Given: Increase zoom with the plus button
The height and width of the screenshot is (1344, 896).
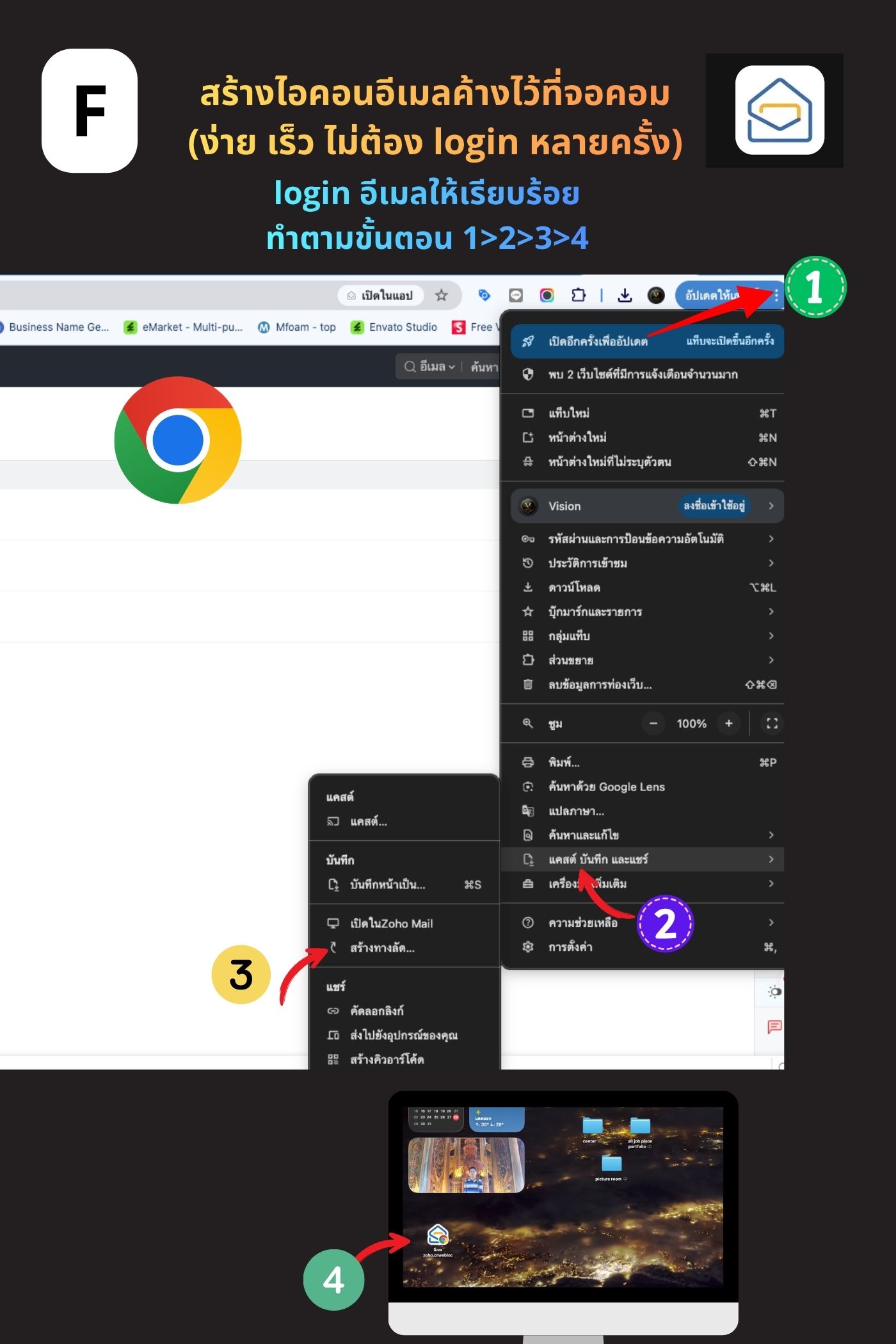Looking at the screenshot, I should 728,723.
